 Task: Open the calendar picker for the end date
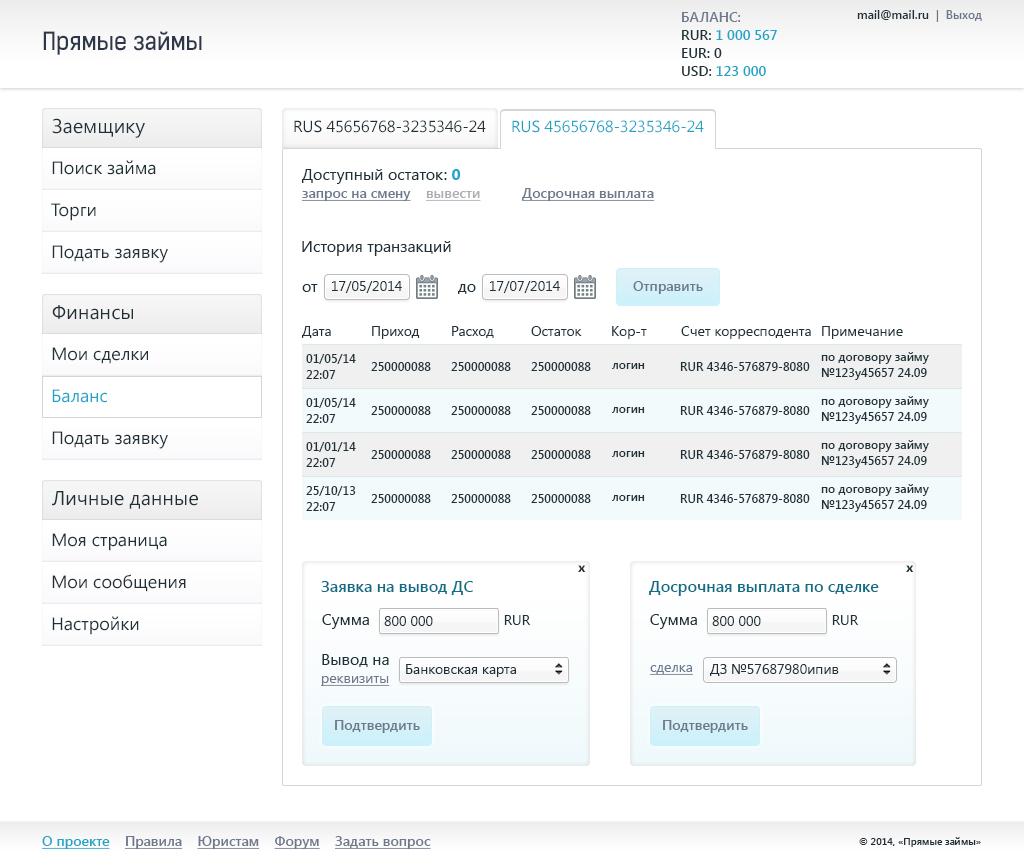pos(584,287)
